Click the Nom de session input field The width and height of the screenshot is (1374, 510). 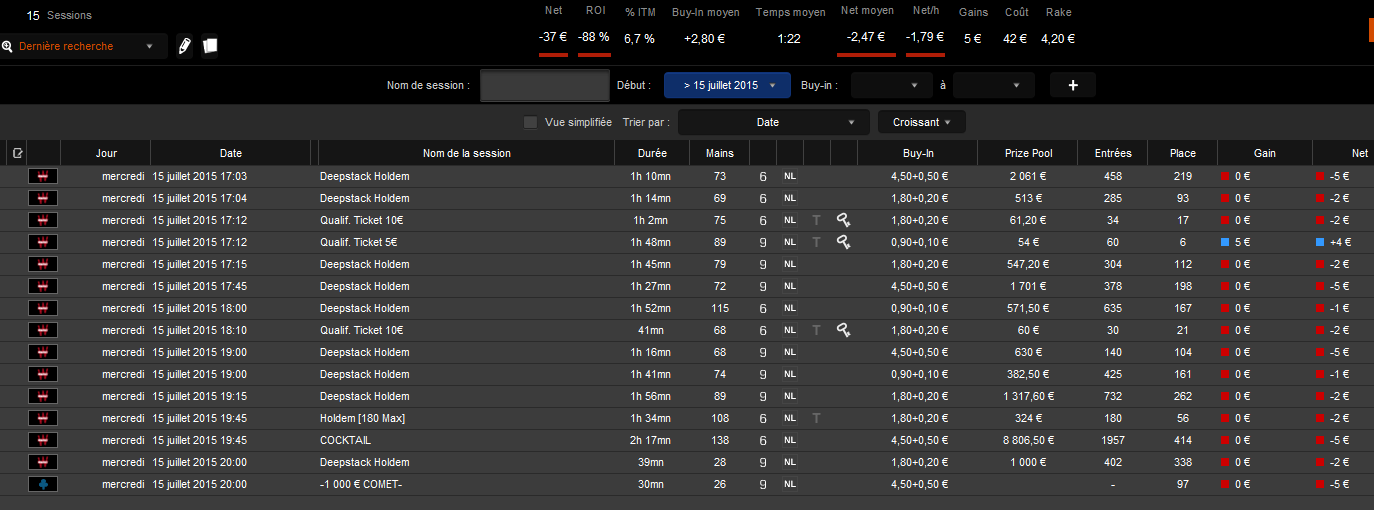(545, 85)
